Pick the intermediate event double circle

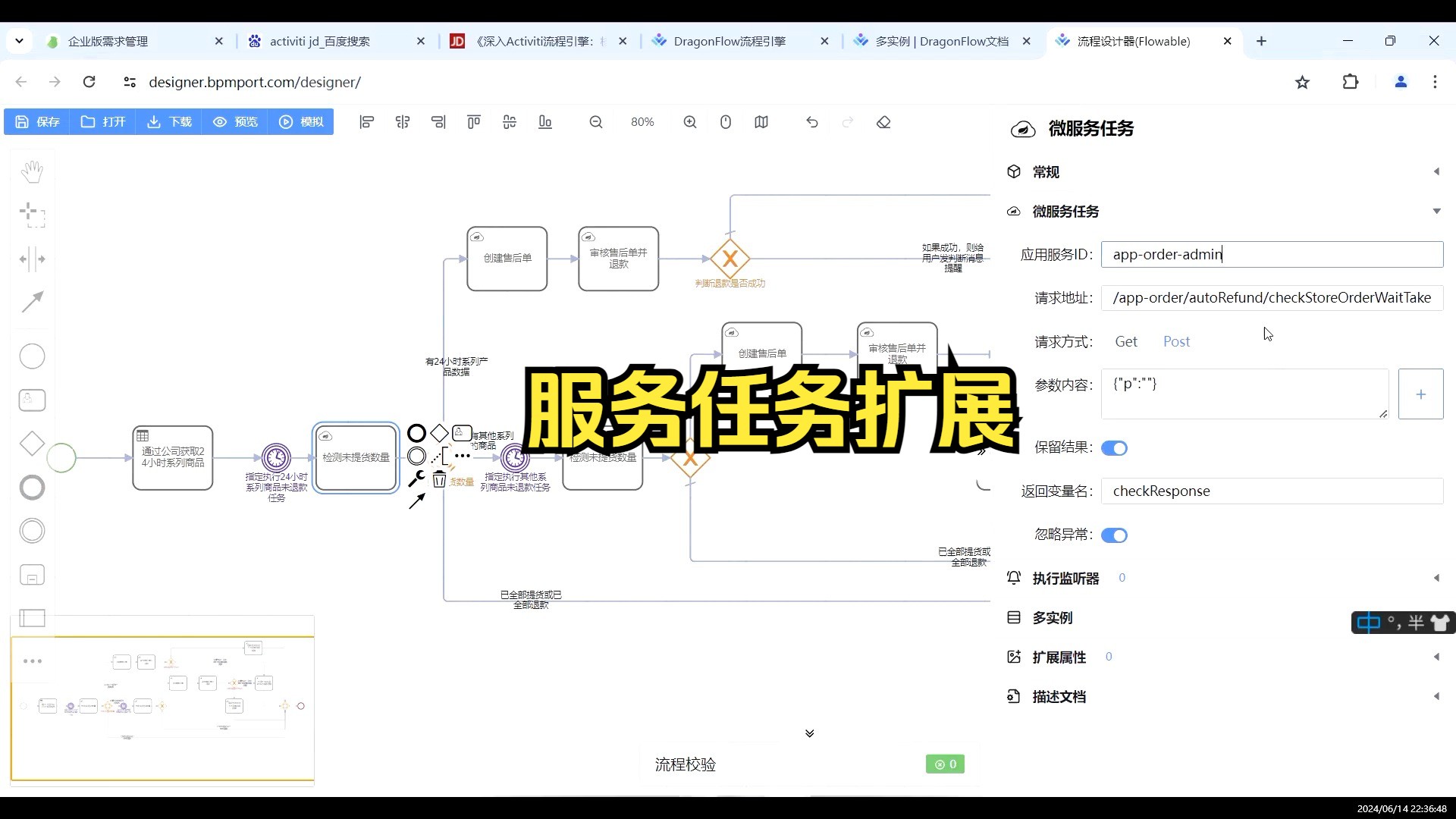32,531
